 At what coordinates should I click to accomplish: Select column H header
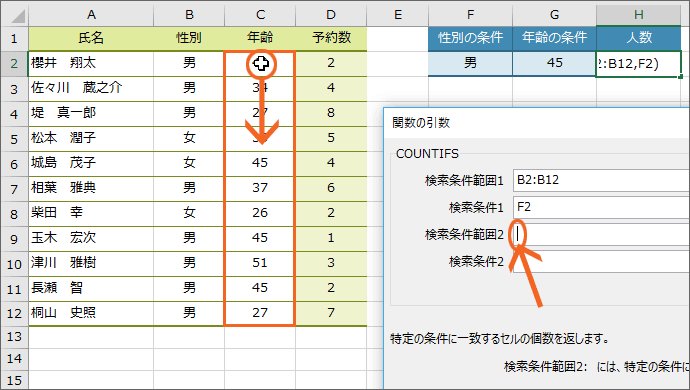pos(639,15)
